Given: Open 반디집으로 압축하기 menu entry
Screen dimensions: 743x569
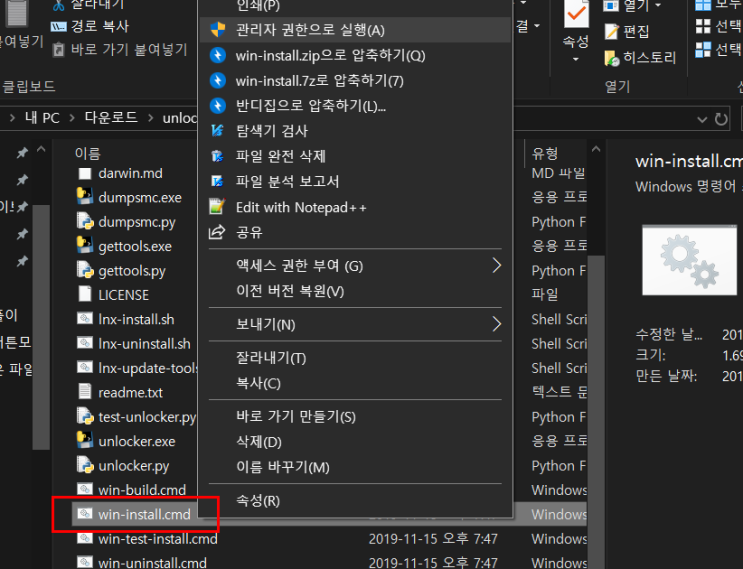Looking at the screenshot, I should tap(355, 106).
